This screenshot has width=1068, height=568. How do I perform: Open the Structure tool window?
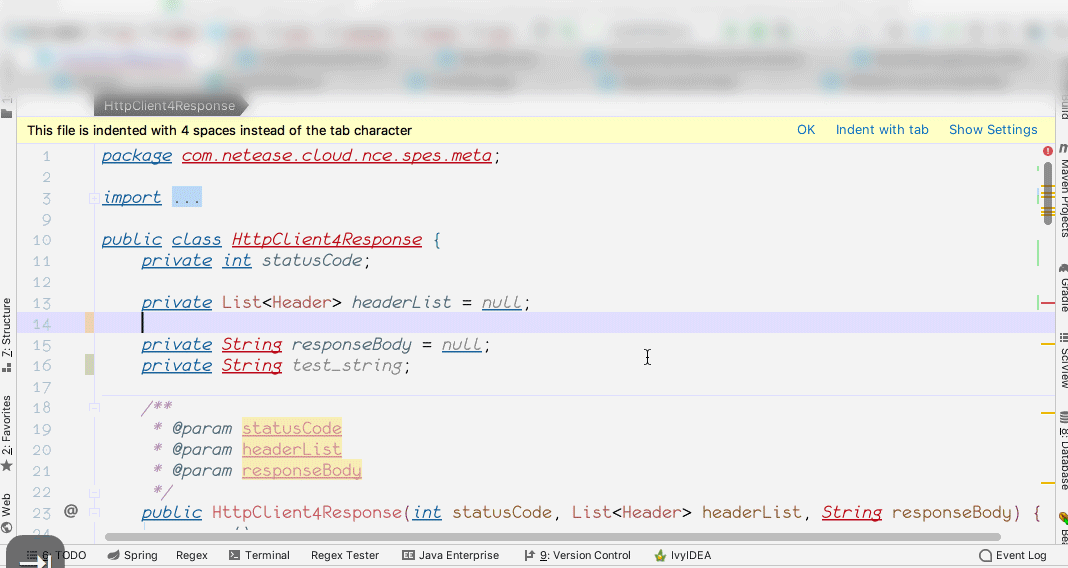7,334
